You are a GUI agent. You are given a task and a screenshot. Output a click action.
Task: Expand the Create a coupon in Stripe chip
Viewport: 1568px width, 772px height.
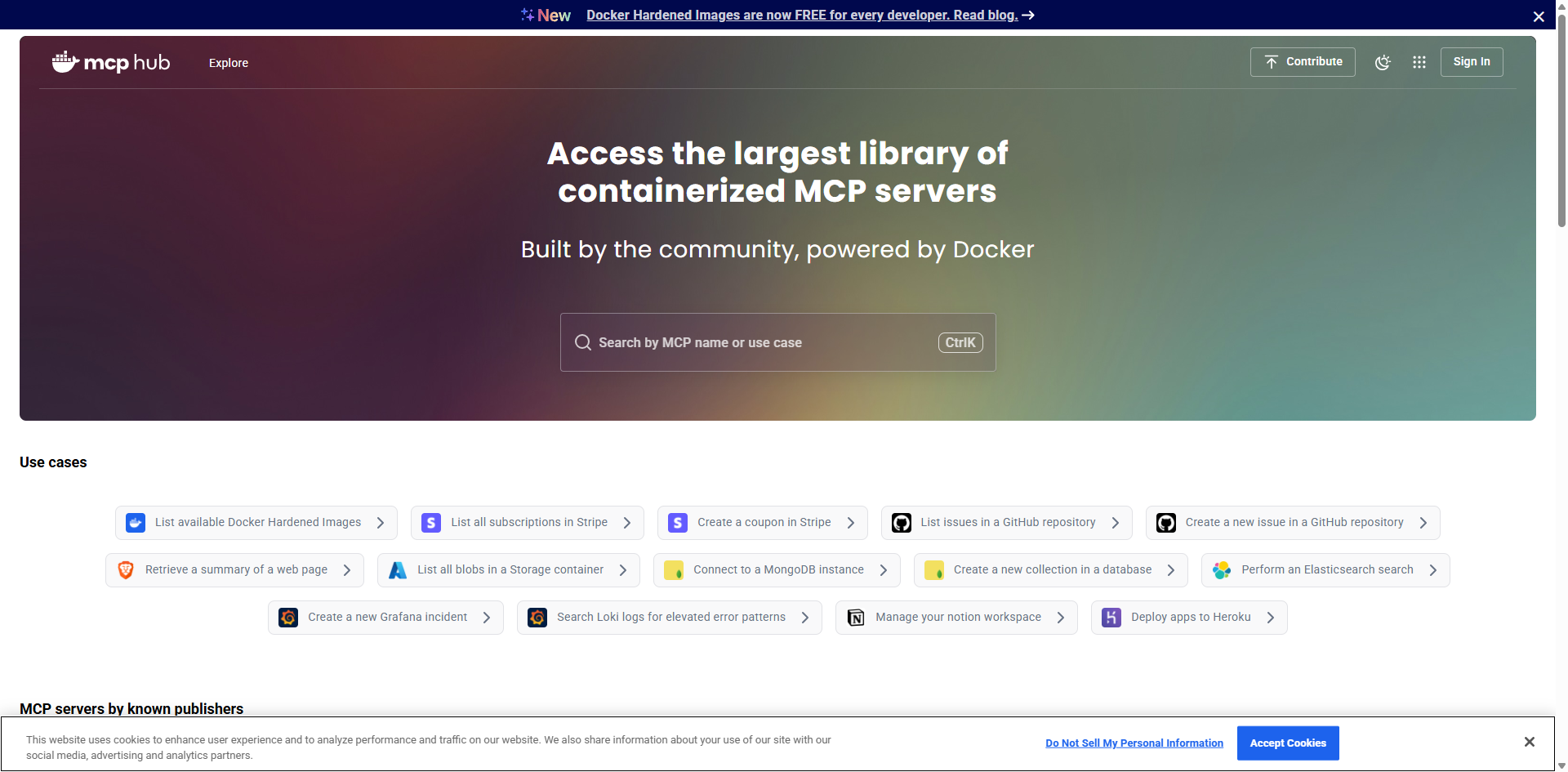pos(851,522)
